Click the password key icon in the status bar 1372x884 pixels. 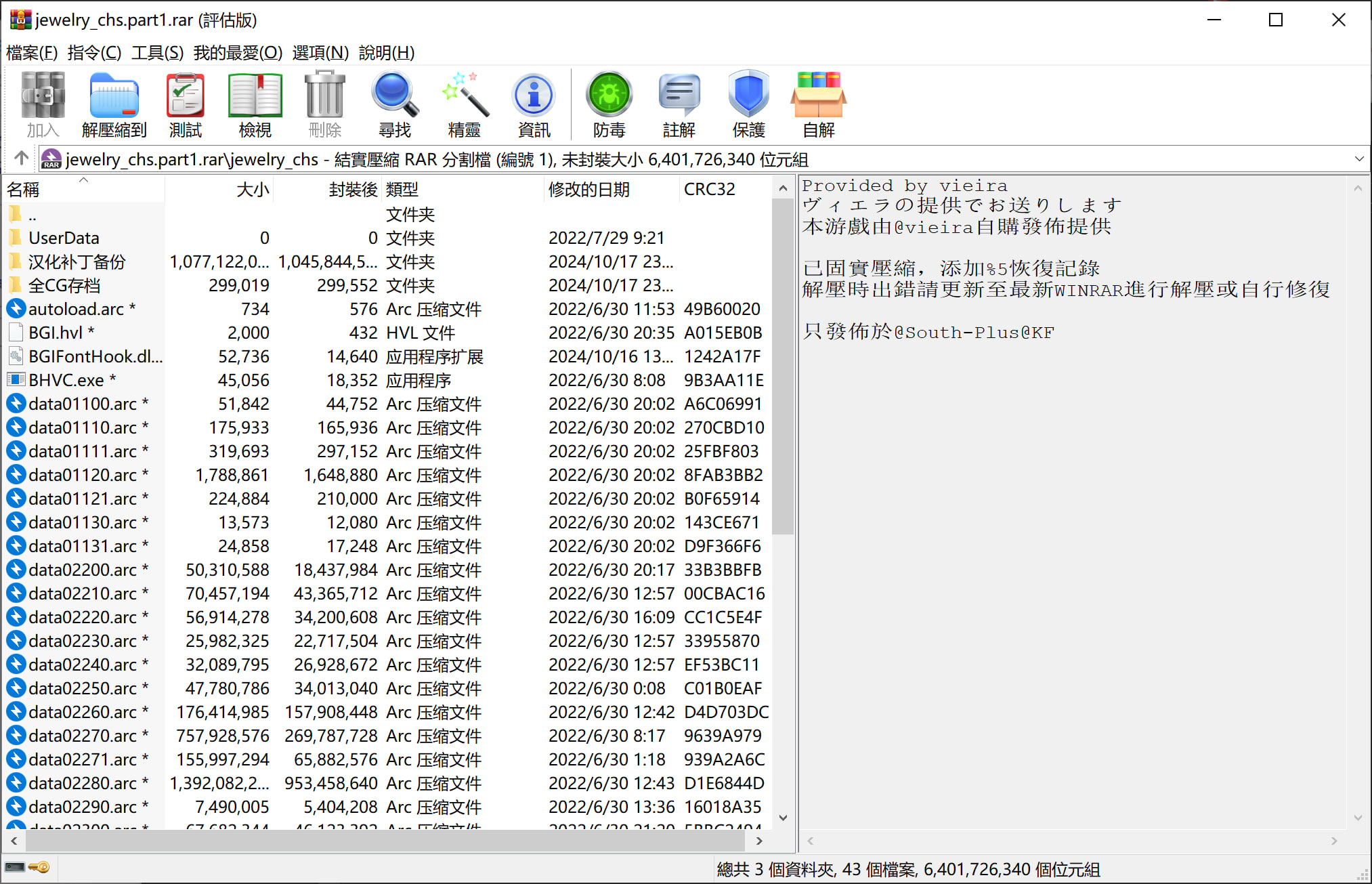(x=39, y=867)
